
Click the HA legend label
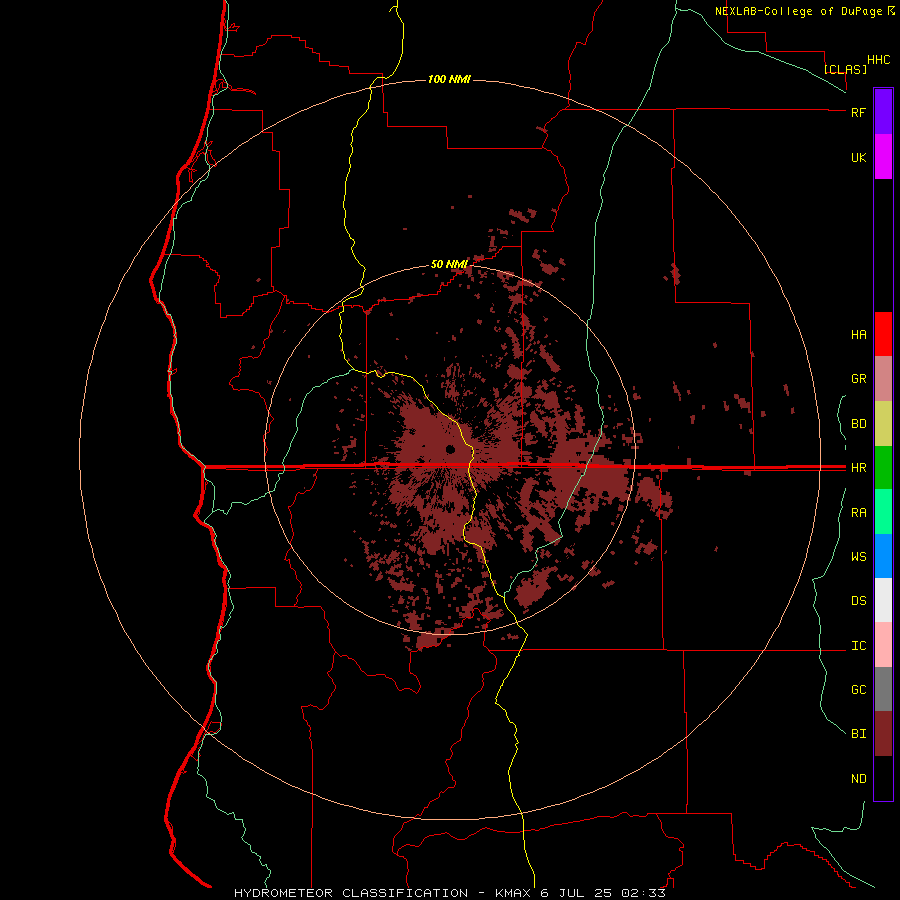tap(858, 334)
